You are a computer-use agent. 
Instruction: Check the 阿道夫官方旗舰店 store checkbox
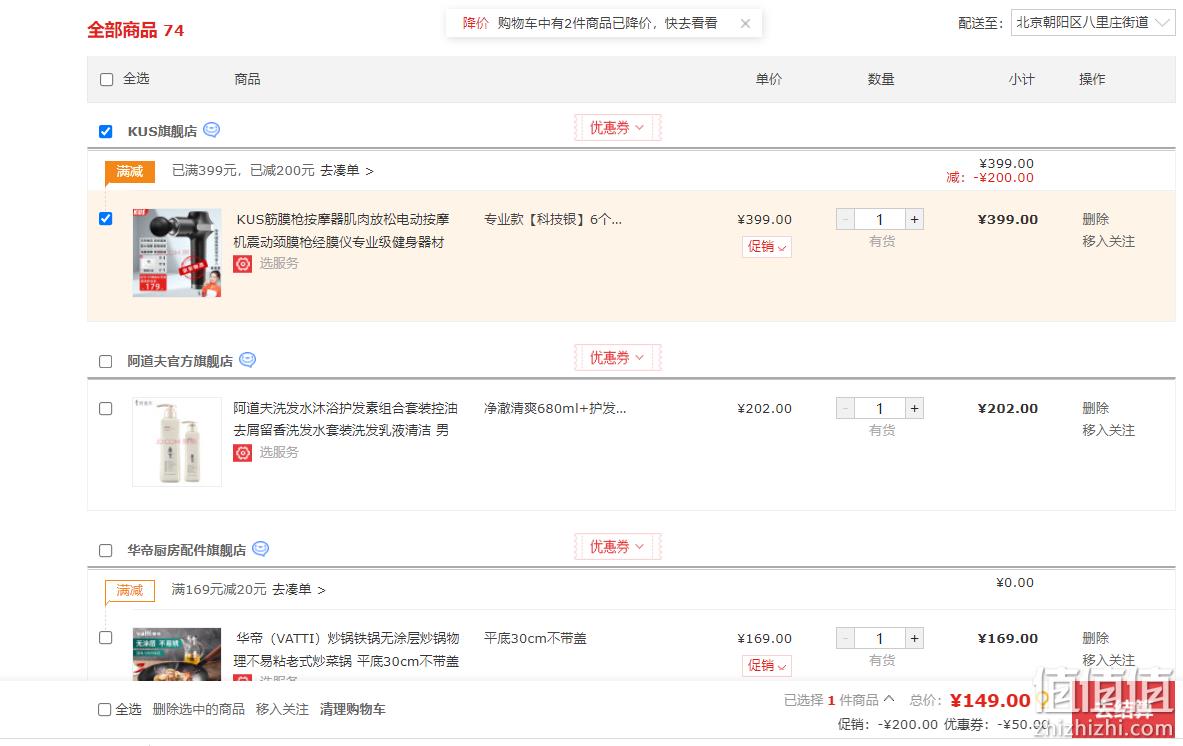pos(106,361)
